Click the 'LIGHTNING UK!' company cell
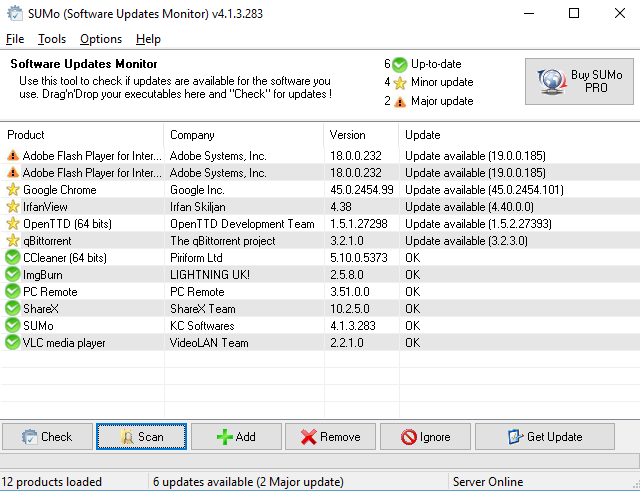The image size is (640, 491). click(x=210, y=275)
